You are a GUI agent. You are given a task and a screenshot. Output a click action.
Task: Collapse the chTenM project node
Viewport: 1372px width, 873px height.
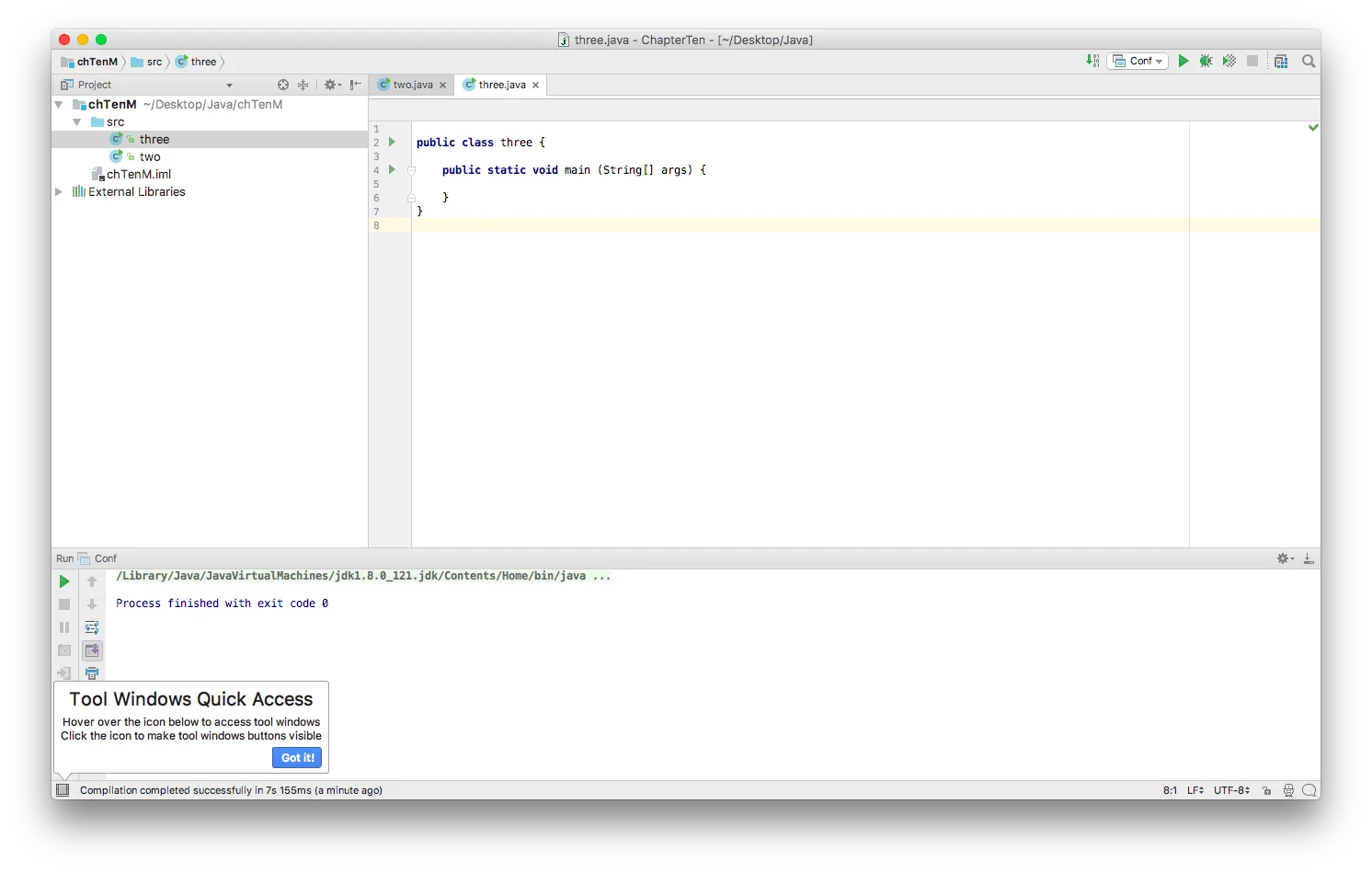(59, 105)
